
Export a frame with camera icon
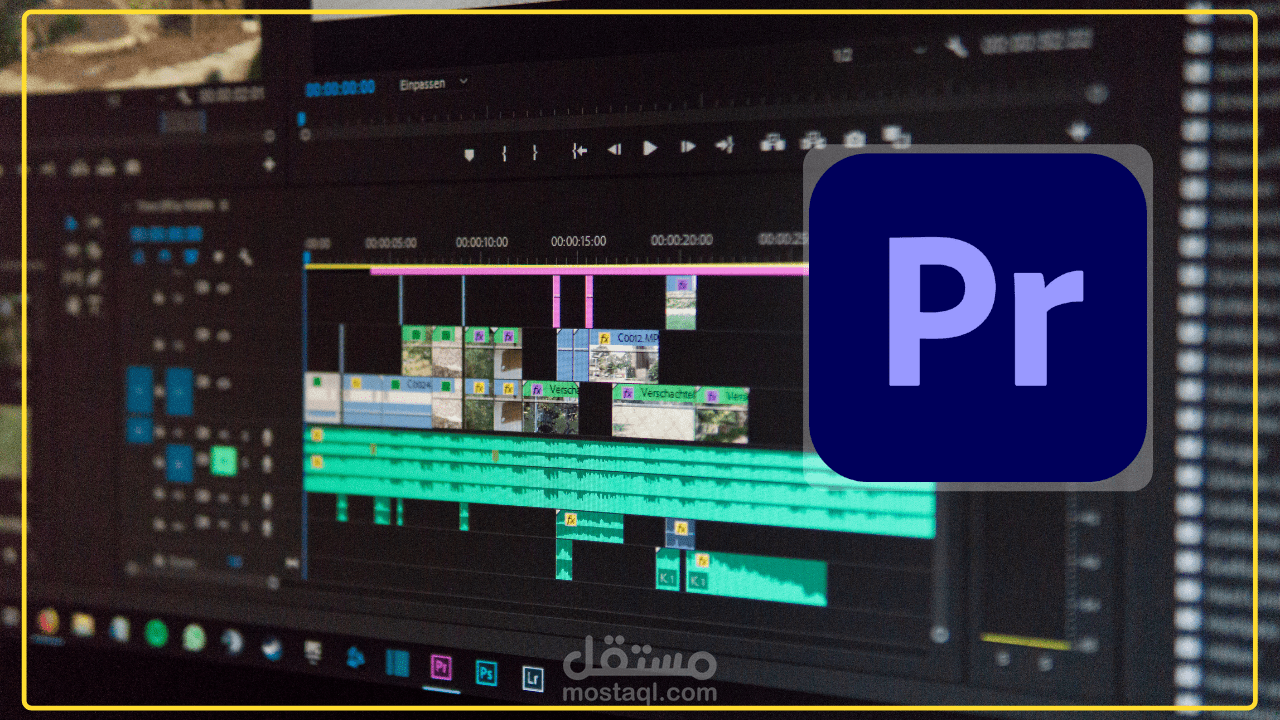coord(854,138)
